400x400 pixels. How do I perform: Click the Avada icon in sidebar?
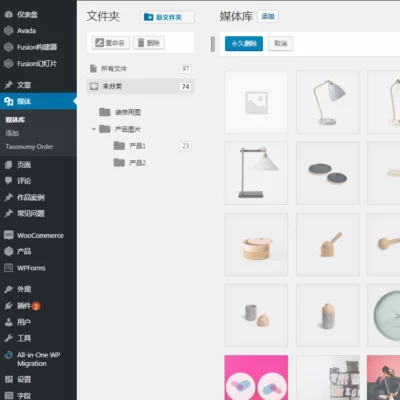pyautogui.click(x=9, y=31)
